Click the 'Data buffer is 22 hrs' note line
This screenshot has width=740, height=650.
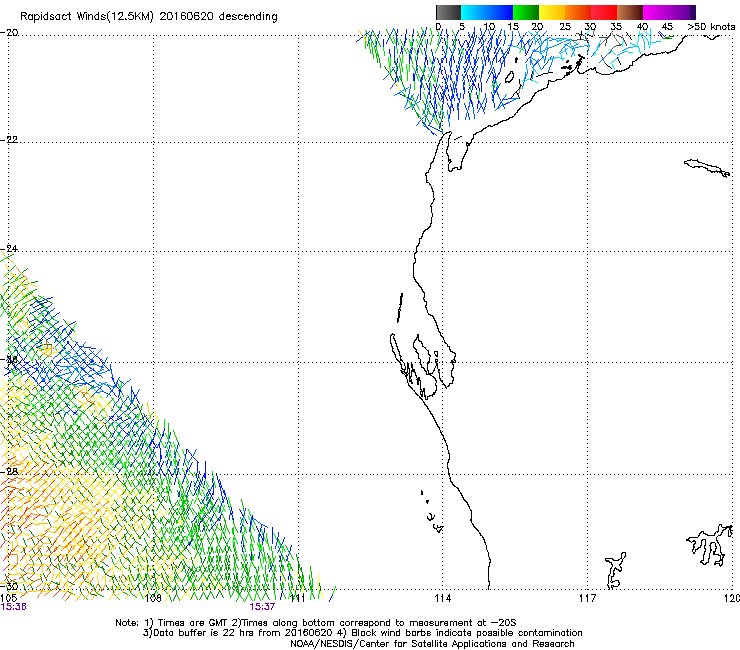pyautogui.click(x=362, y=633)
